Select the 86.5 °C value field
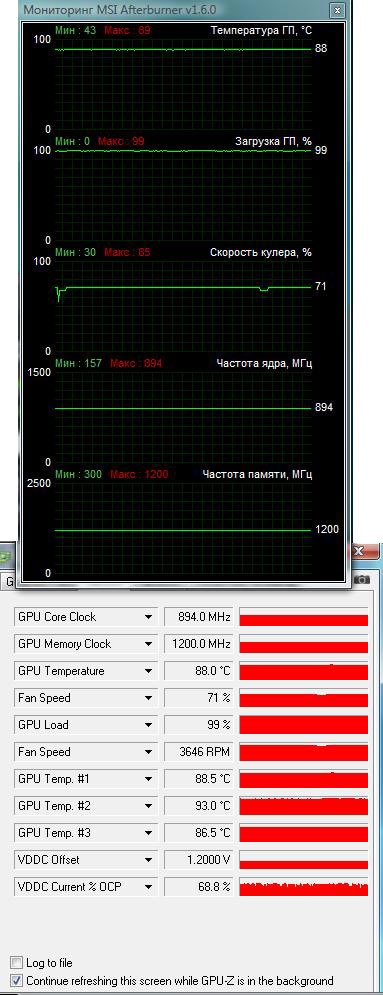 coord(199,833)
